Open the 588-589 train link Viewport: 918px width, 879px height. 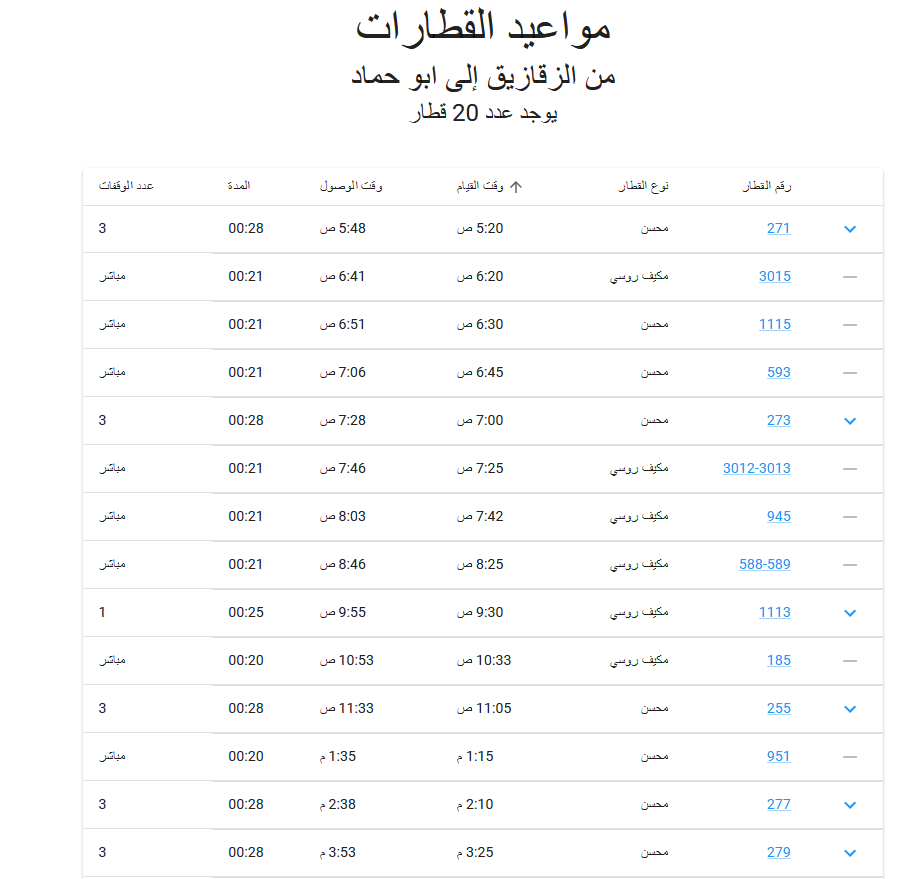765,565
